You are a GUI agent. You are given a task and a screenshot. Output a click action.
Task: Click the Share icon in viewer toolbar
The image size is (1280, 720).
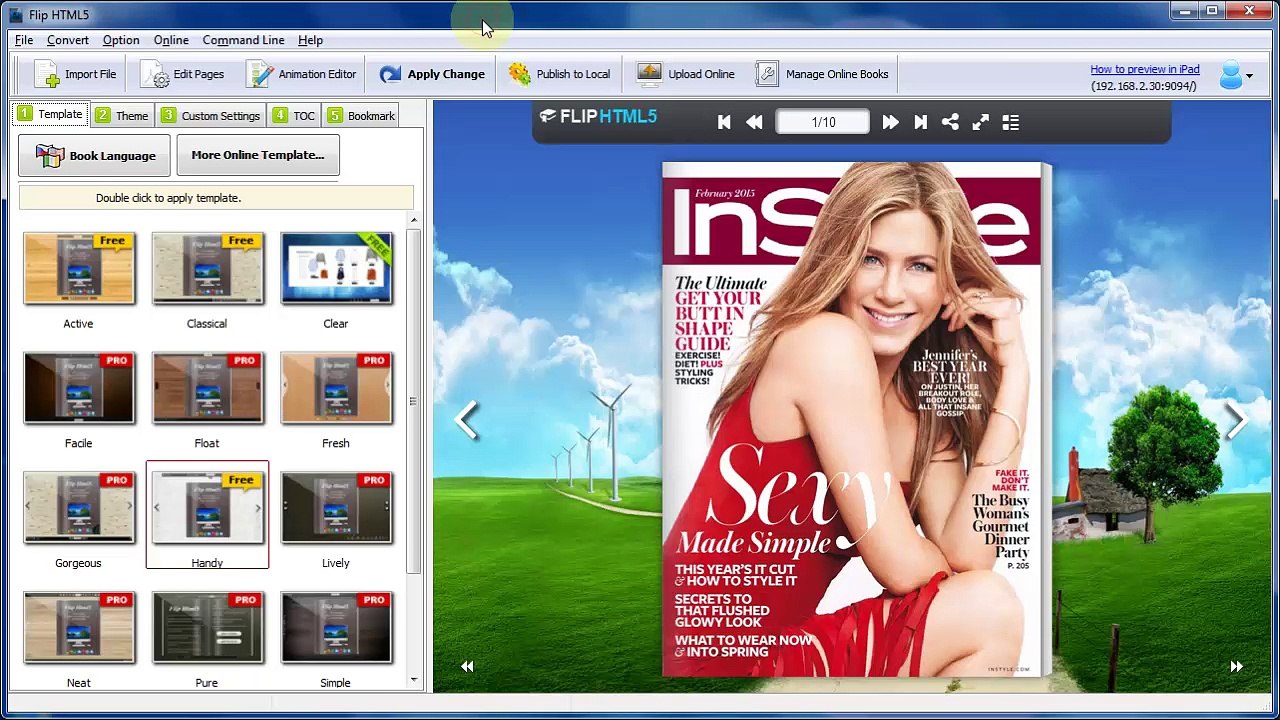click(950, 122)
